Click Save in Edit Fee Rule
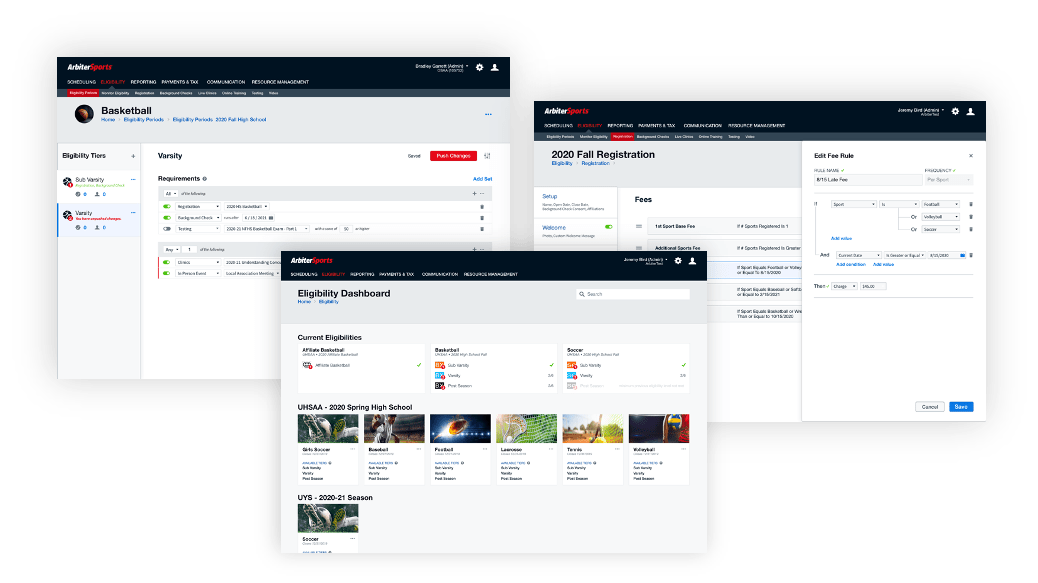The height and width of the screenshot is (583, 1038). (x=961, y=407)
